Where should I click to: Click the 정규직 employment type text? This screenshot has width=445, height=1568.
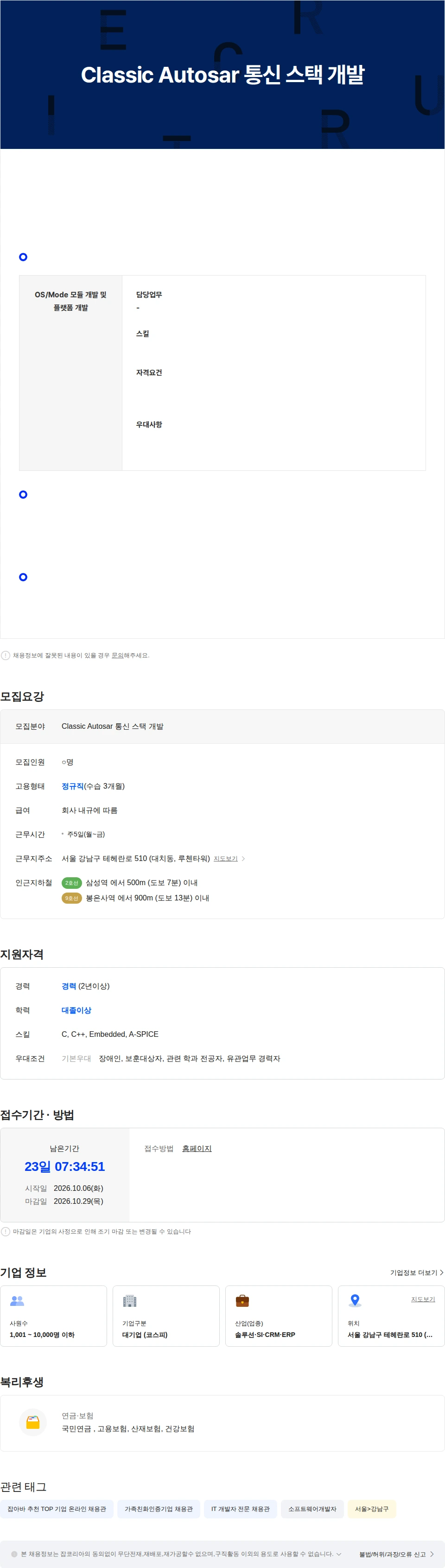[x=72, y=786]
